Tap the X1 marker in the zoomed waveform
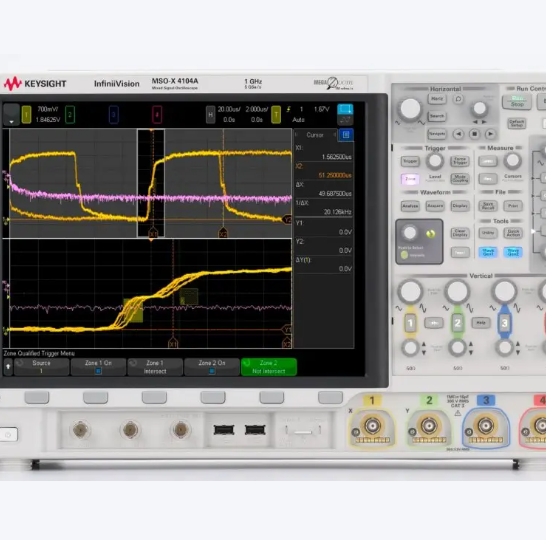Screen dimensions: 546x540 173,344
